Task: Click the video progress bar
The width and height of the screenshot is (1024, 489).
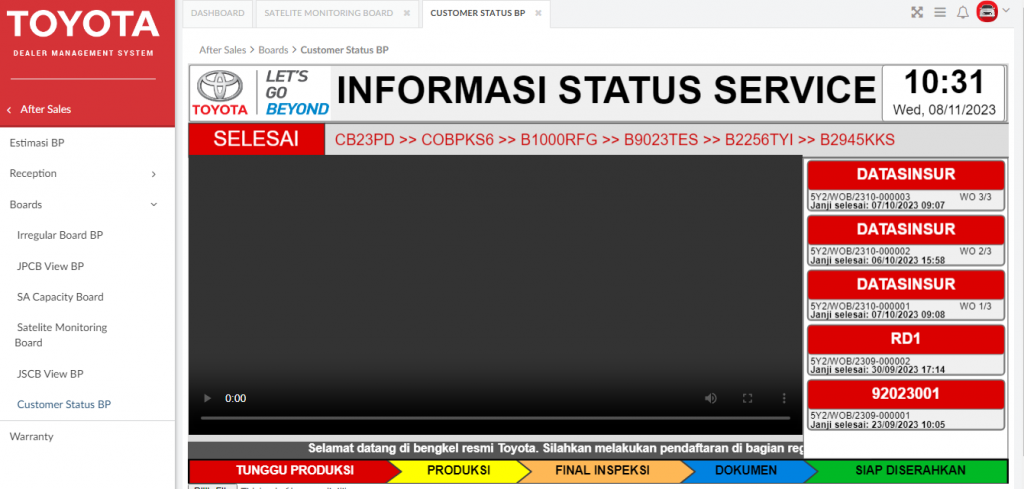Action: click(495, 418)
